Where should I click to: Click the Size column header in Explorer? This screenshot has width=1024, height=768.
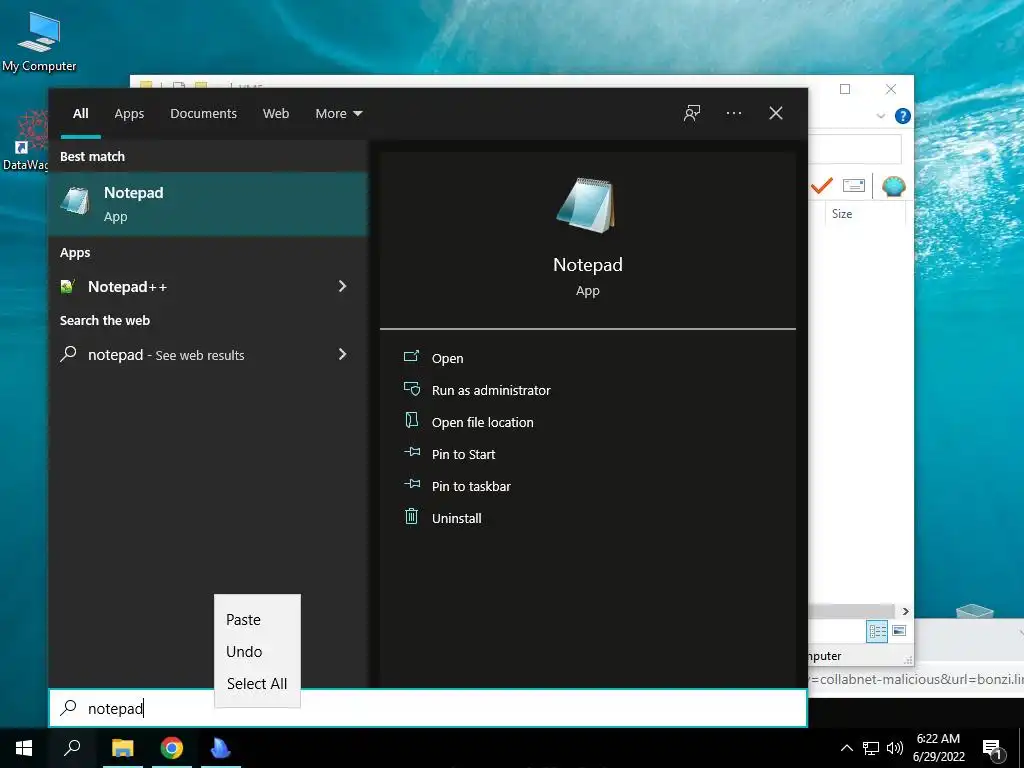(842, 214)
